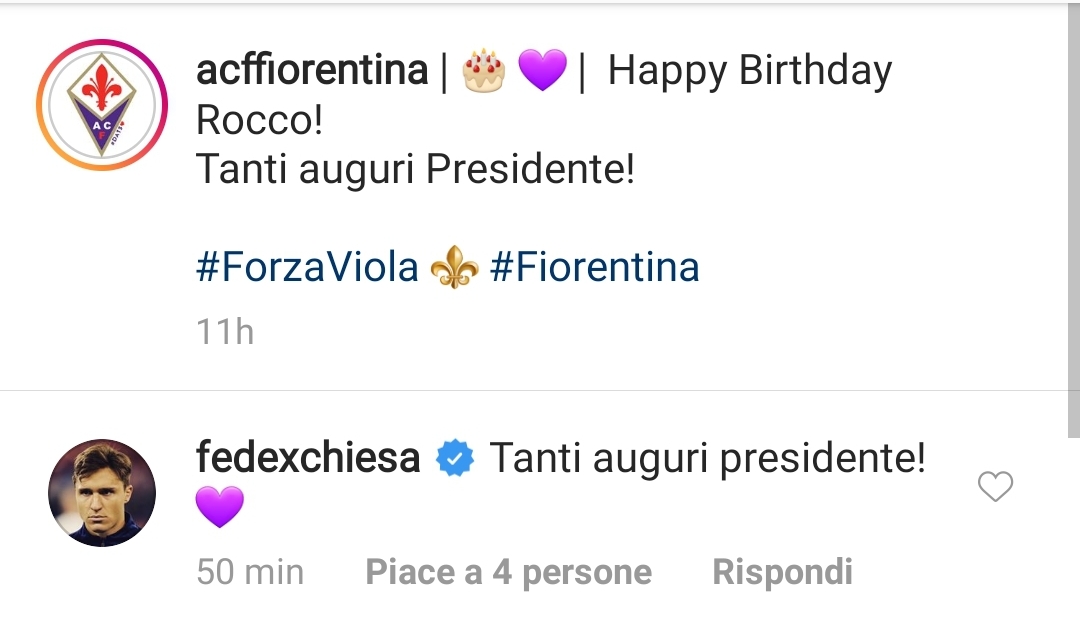This screenshot has height=626, width=1080.
Task: Tap the fedexchiesa profile avatar
Action: pyautogui.click(x=102, y=492)
